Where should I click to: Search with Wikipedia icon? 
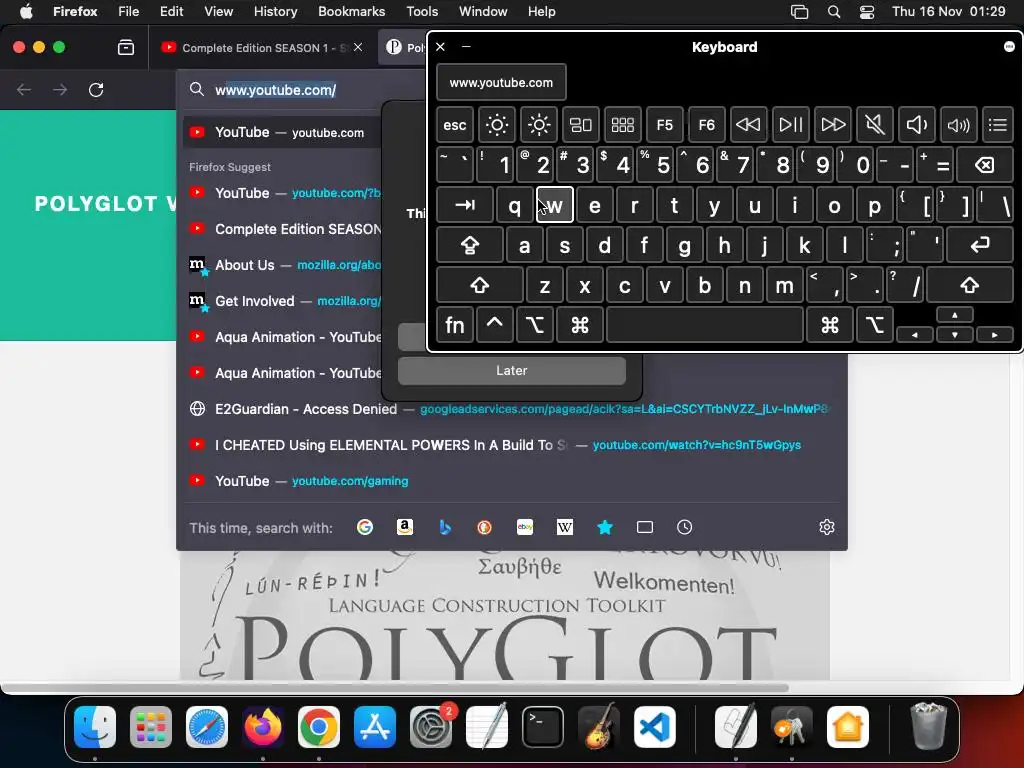(565, 527)
